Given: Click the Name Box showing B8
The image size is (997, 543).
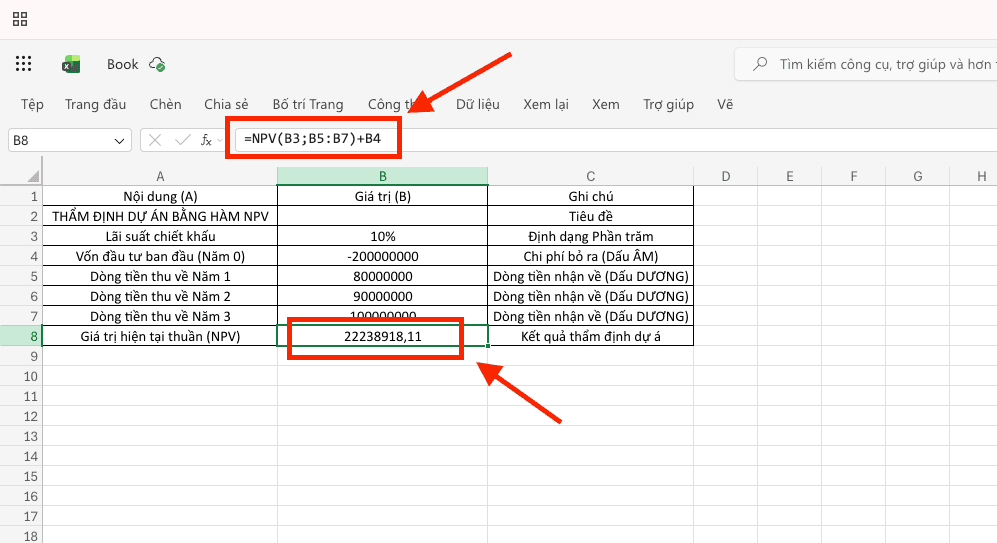Looking at the screenshot, I should [x=69, y=141].
